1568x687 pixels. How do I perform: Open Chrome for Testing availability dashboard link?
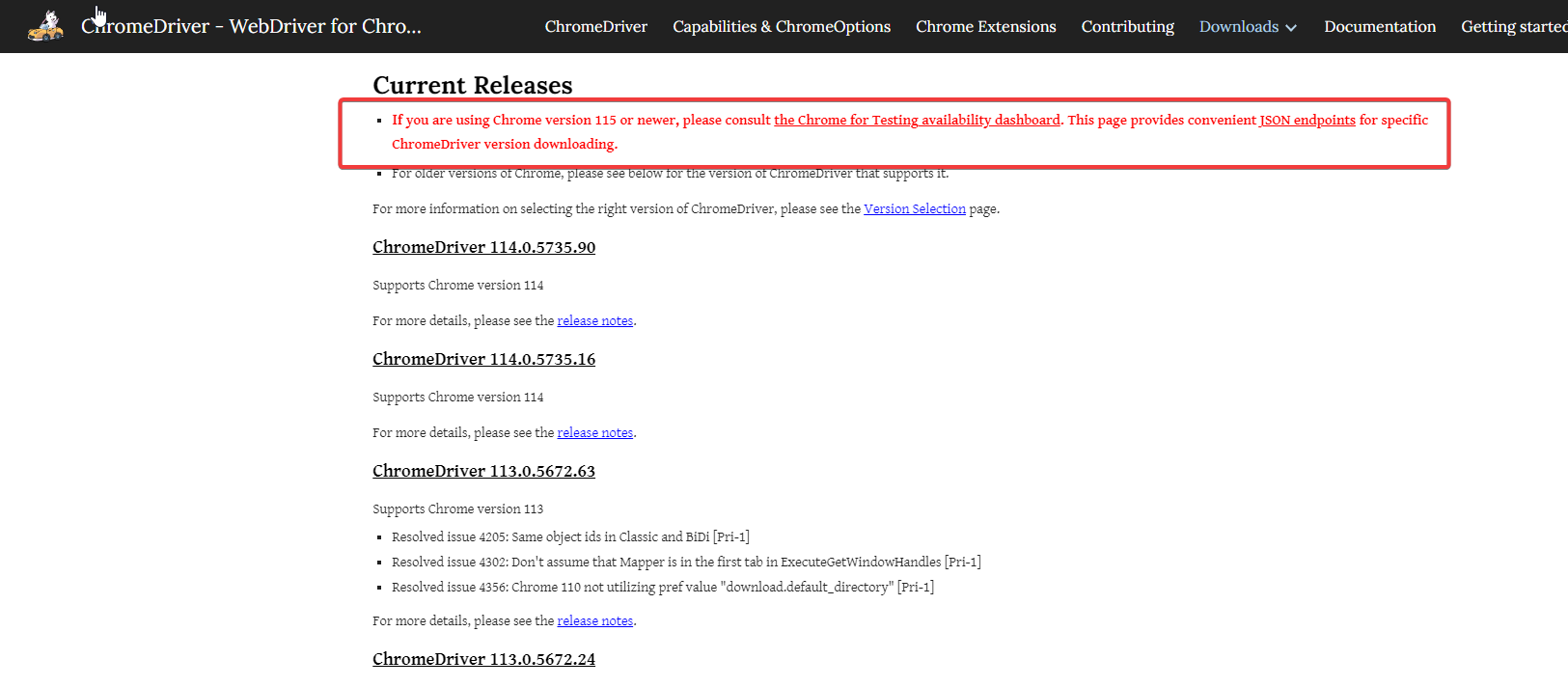[x=917, y=120]
